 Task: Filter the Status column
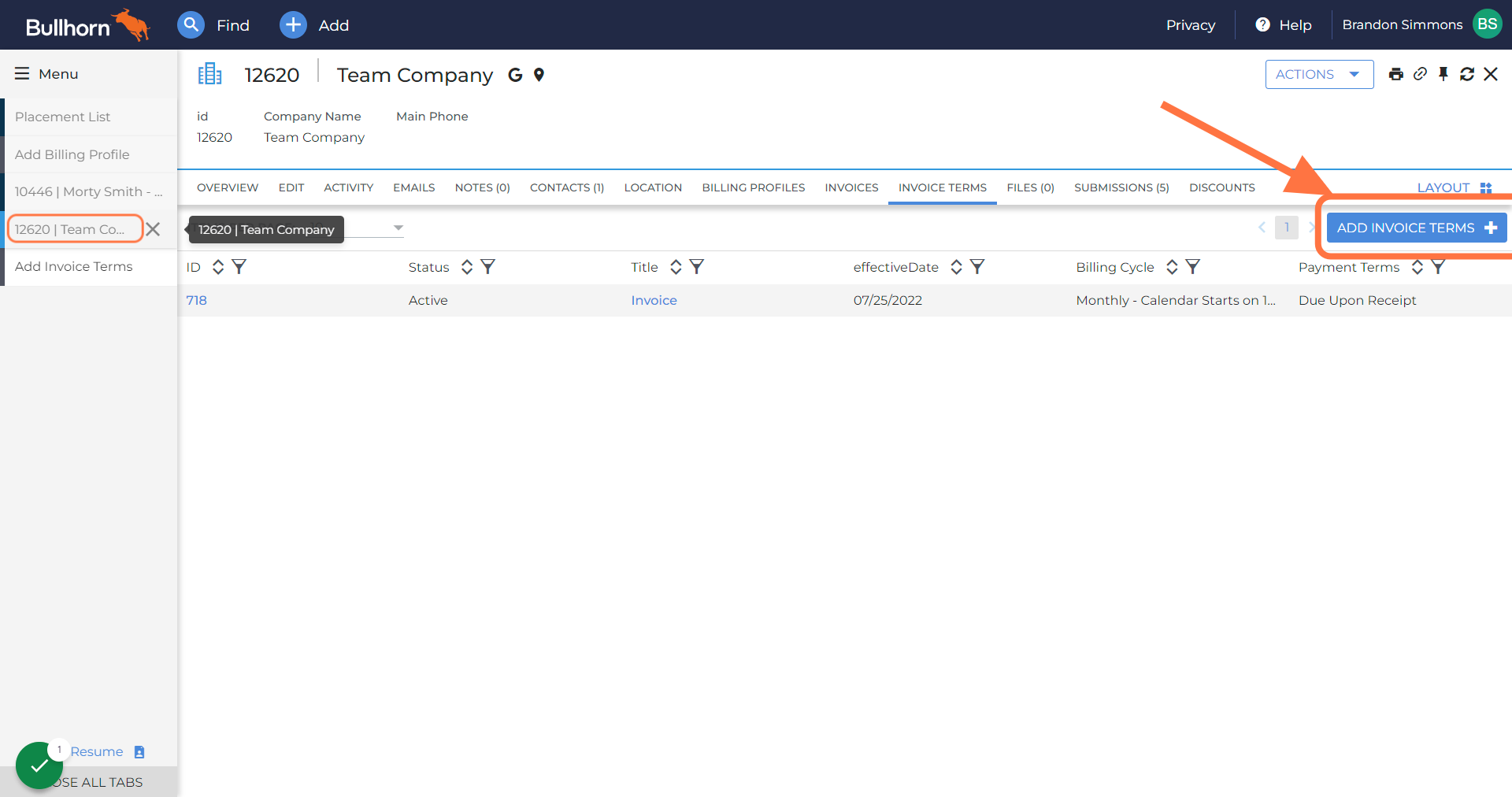click(x=488, y=267)
